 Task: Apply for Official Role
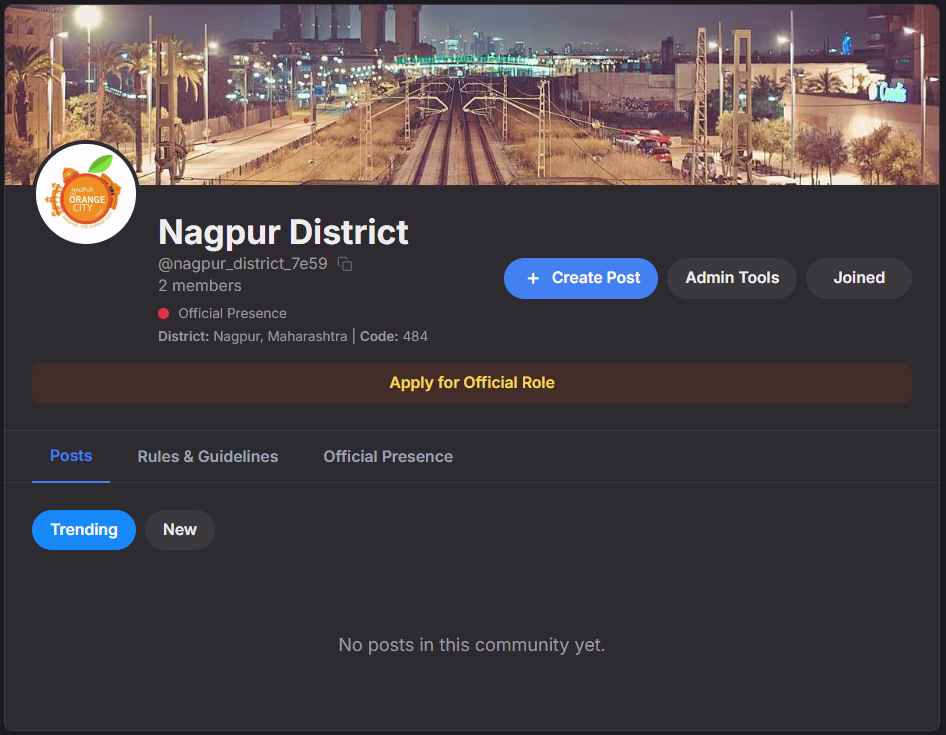pyautogui.click(x=472, y=383)
